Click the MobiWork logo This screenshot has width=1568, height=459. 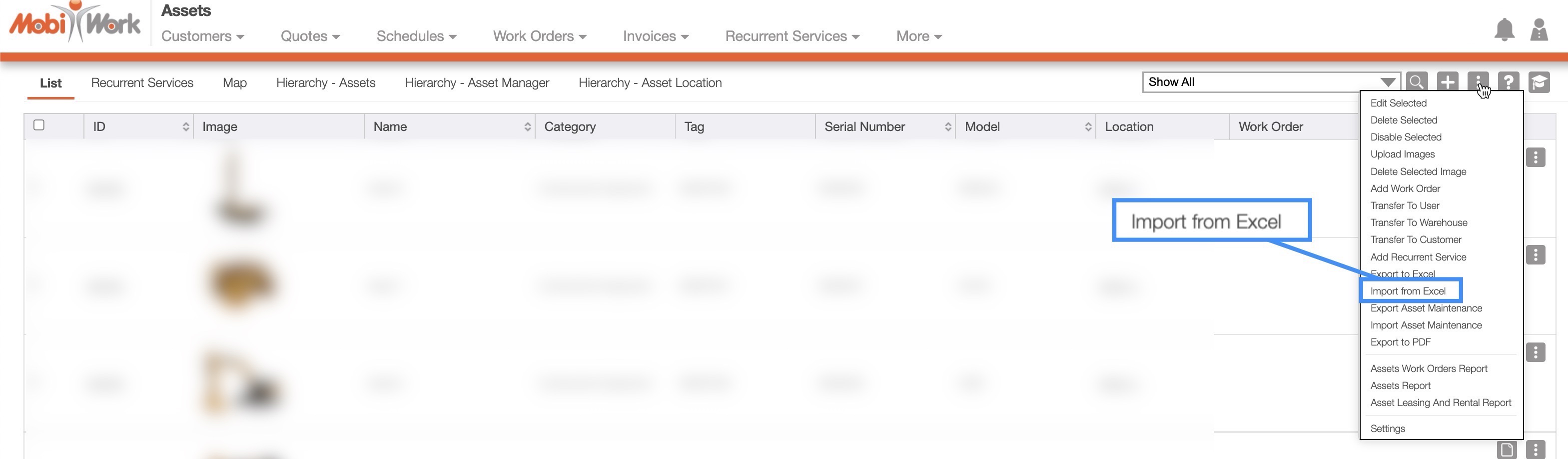(x=74, y=23)
